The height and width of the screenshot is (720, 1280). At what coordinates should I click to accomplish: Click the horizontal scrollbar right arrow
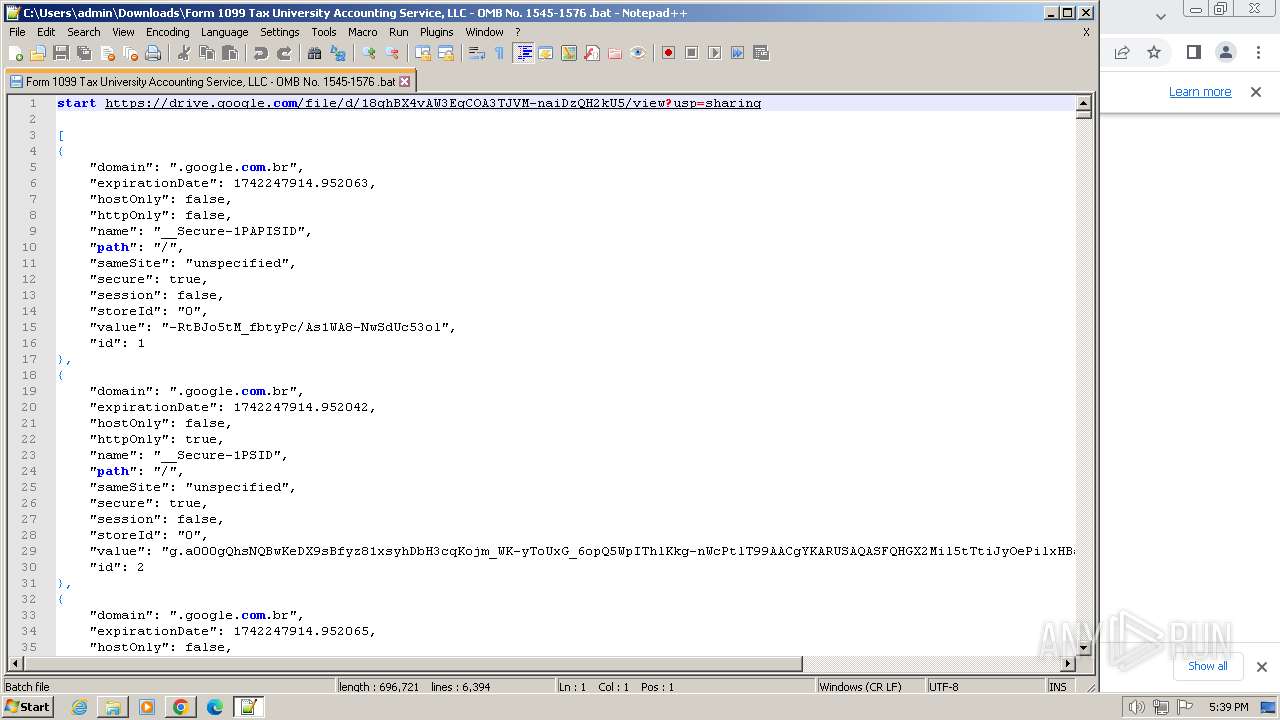coord(1068,664)
